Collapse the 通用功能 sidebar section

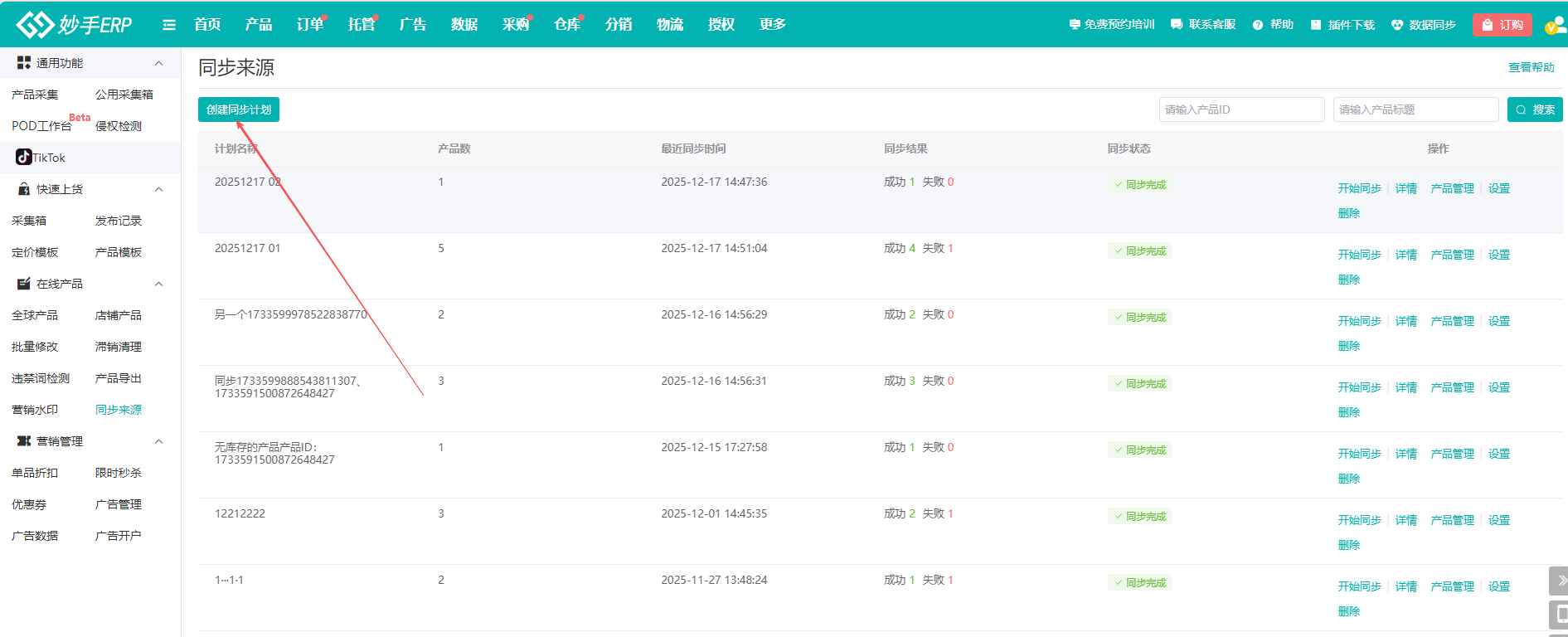158,63
